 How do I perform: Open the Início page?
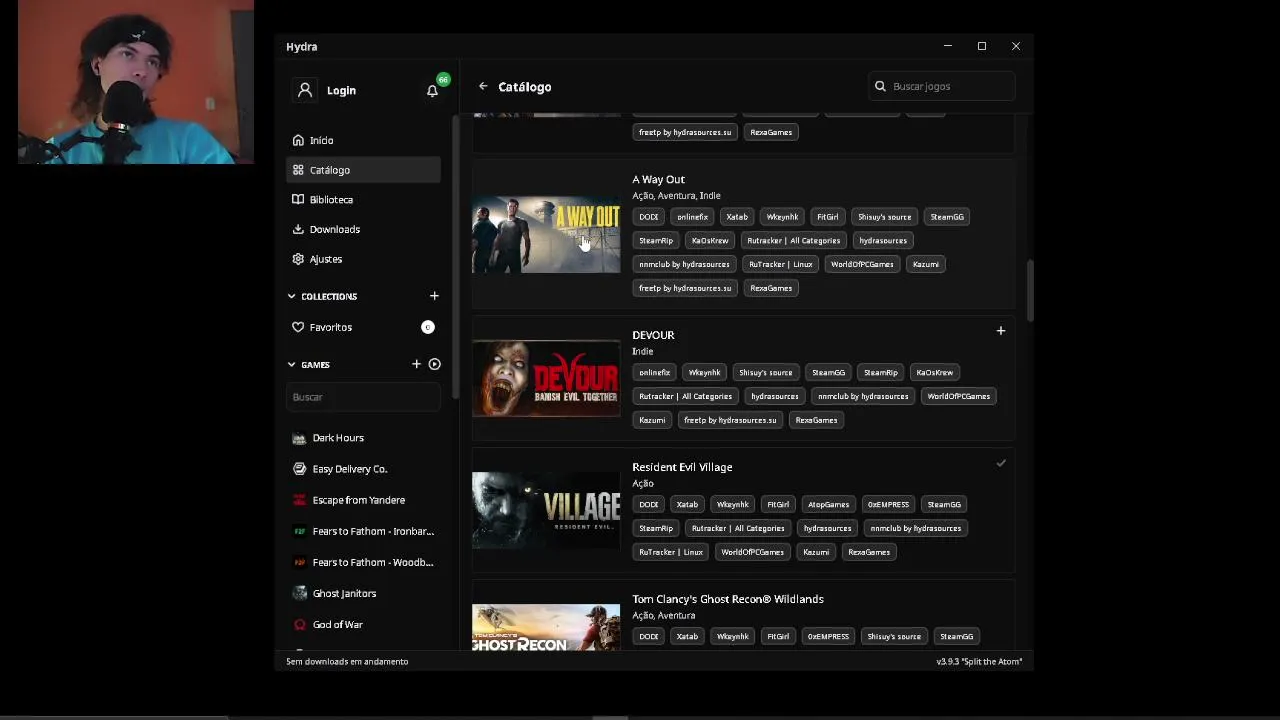(363, 140)
